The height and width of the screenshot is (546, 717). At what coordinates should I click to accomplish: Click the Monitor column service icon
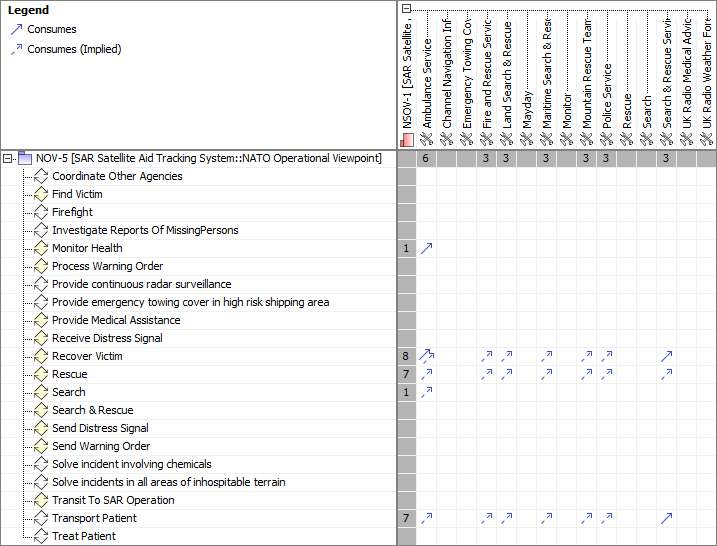[x=566, y=139]
